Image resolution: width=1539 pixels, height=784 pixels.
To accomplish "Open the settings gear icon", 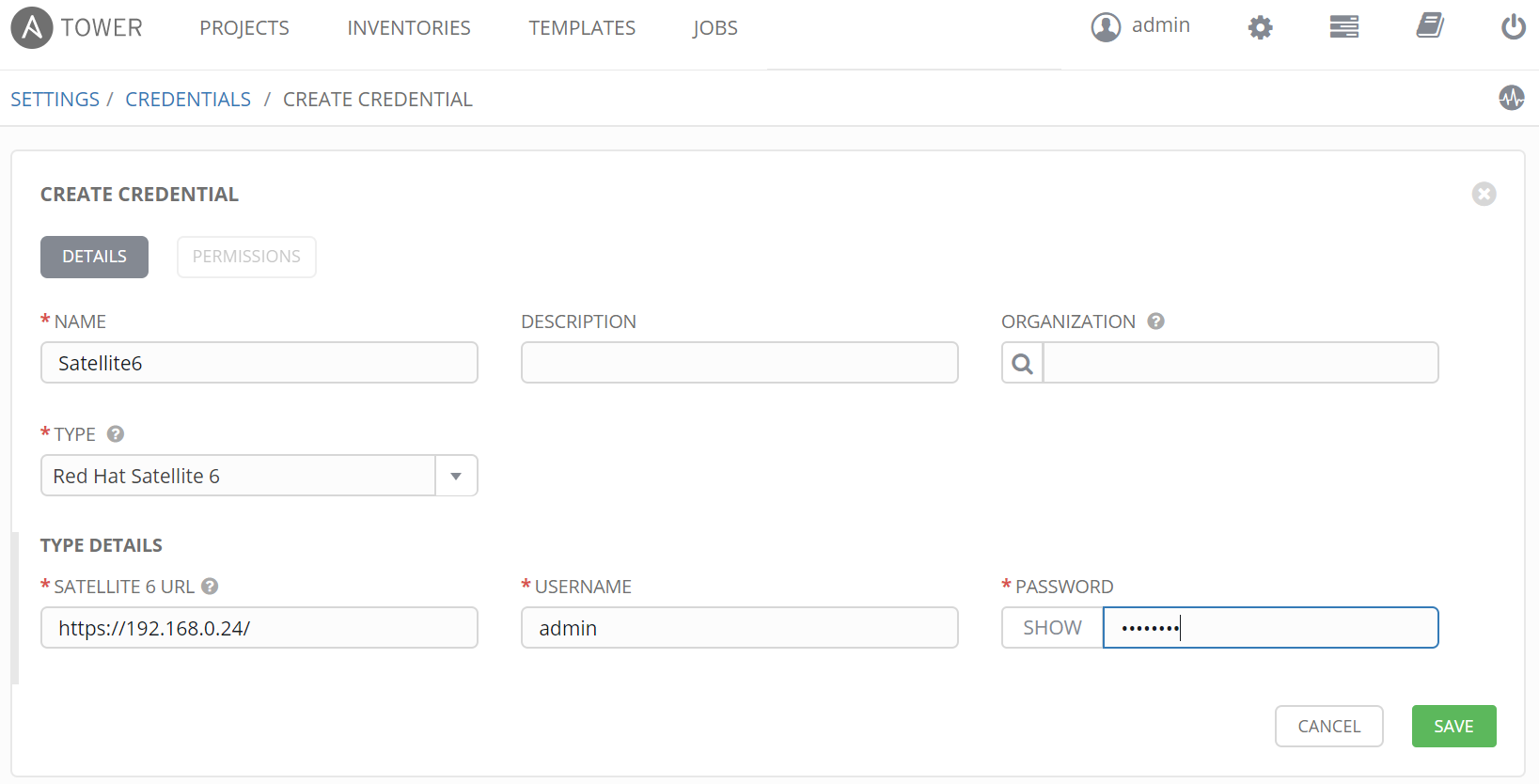I will pos(1260,27).
